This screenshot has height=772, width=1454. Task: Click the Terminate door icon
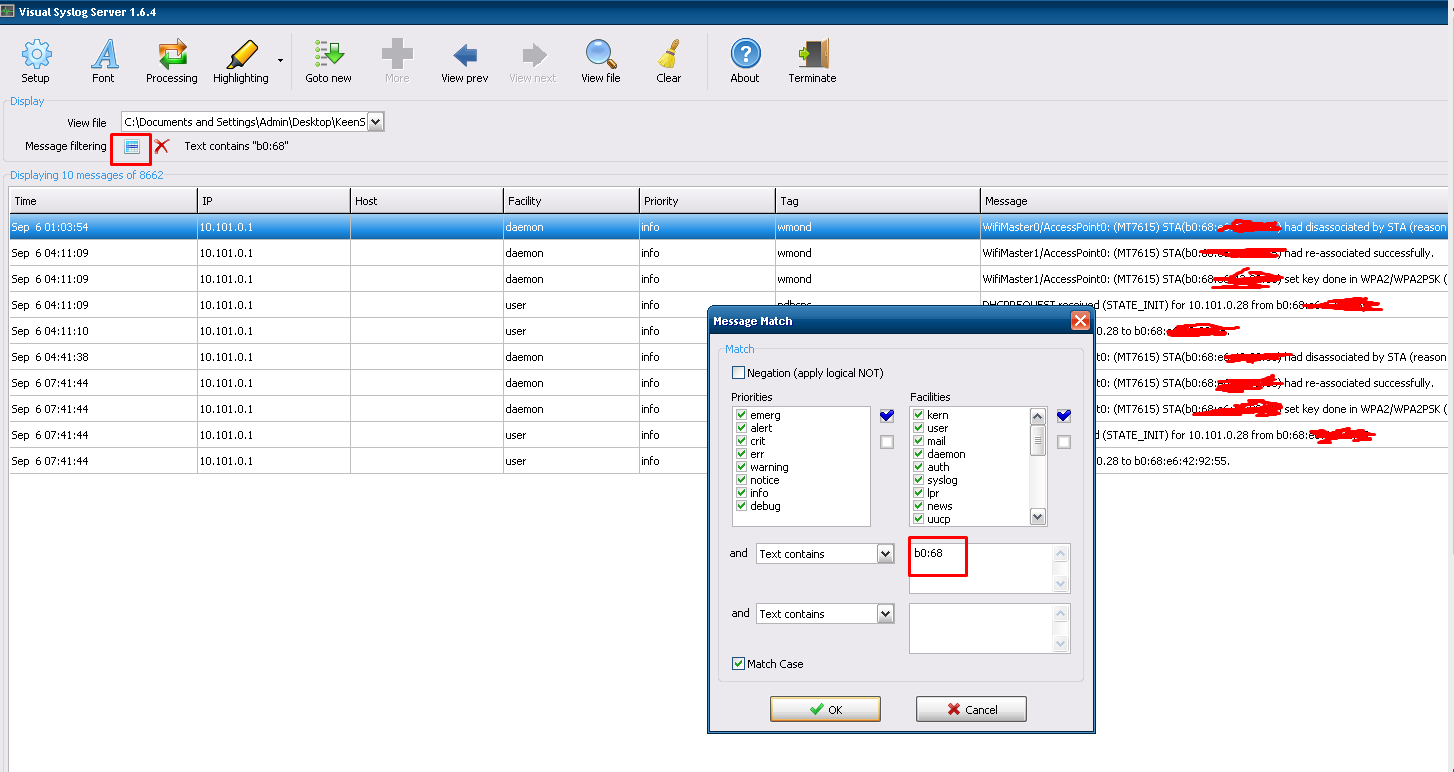pos(812,61)
